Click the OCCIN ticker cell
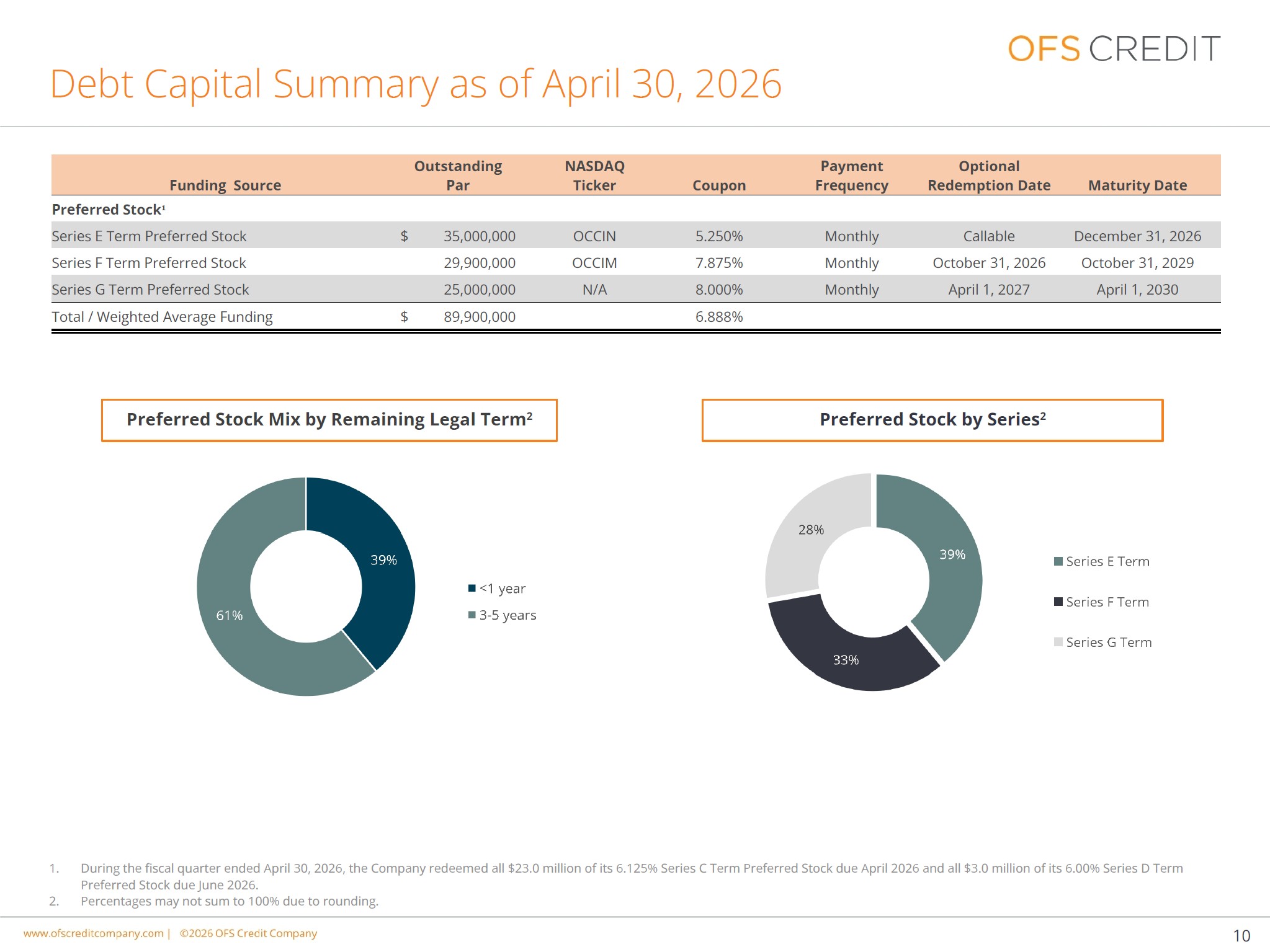The image size is (1270, 952). (594, 236)
